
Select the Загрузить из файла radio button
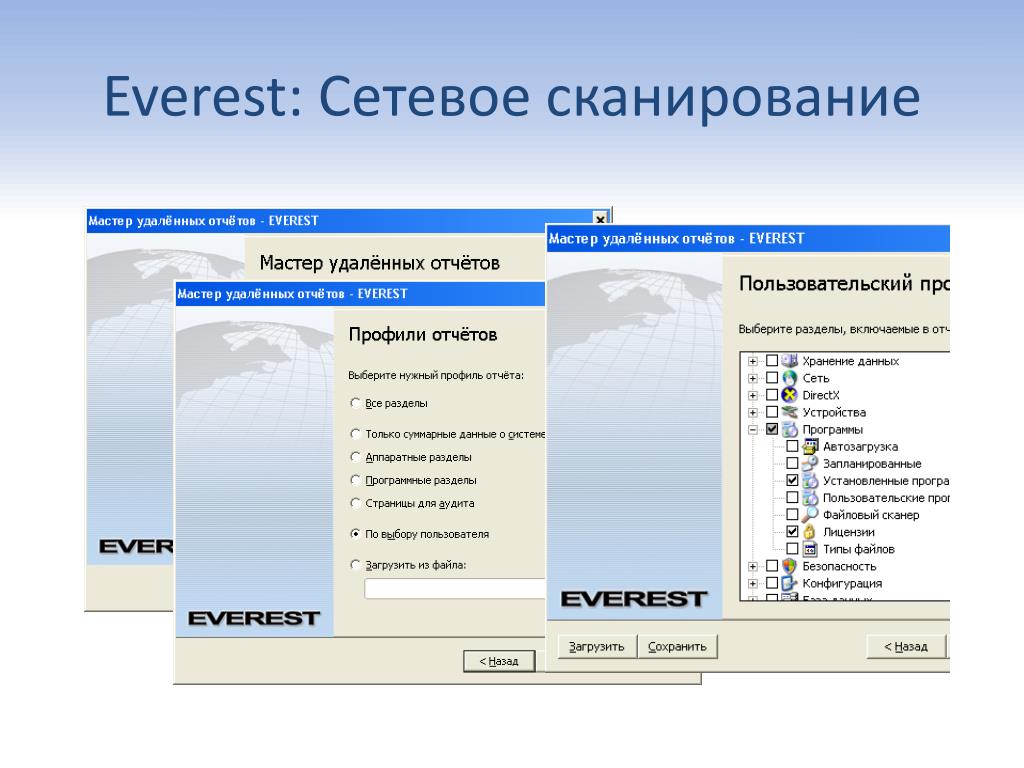(355, 564)
